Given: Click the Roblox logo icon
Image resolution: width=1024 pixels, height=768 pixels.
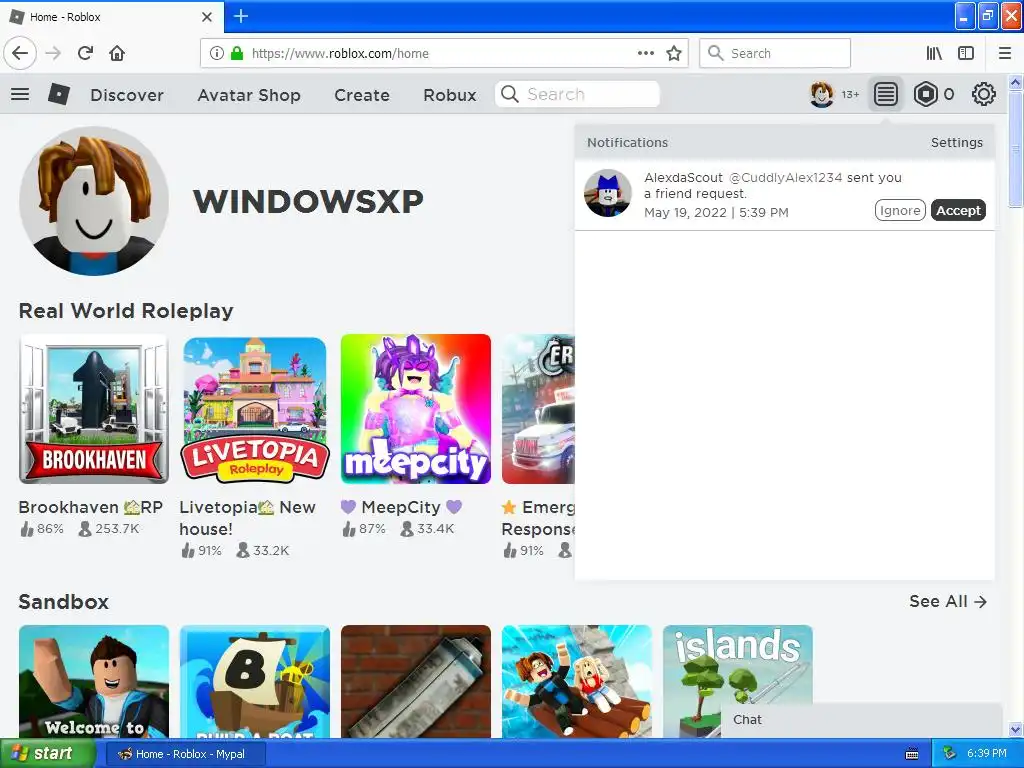Looking at the screenshot, I should coord(59,95).
